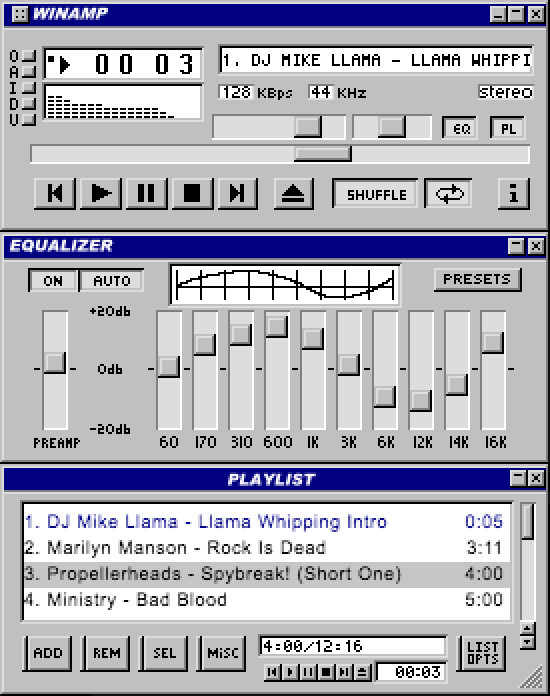Select DJ Mike Llama - Llama Whipping Intro track
The height and width of the screenshot is (696, 550).
[267, 522]
